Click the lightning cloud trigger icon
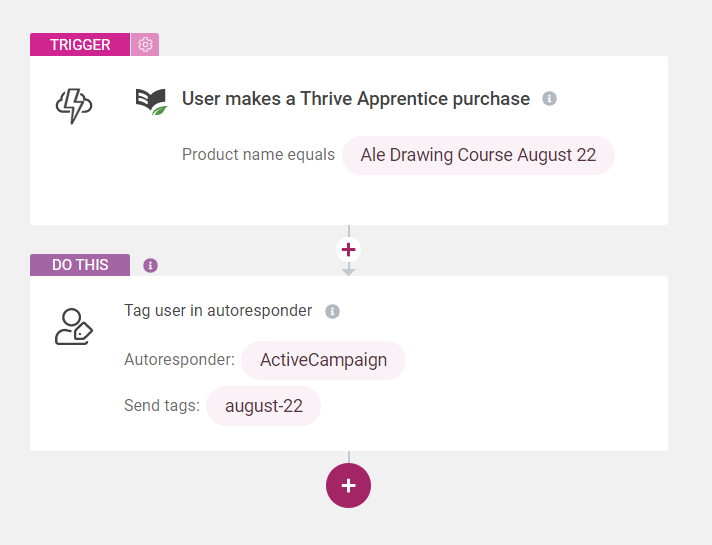Viewport: 712px width, 545px height. 74,105
